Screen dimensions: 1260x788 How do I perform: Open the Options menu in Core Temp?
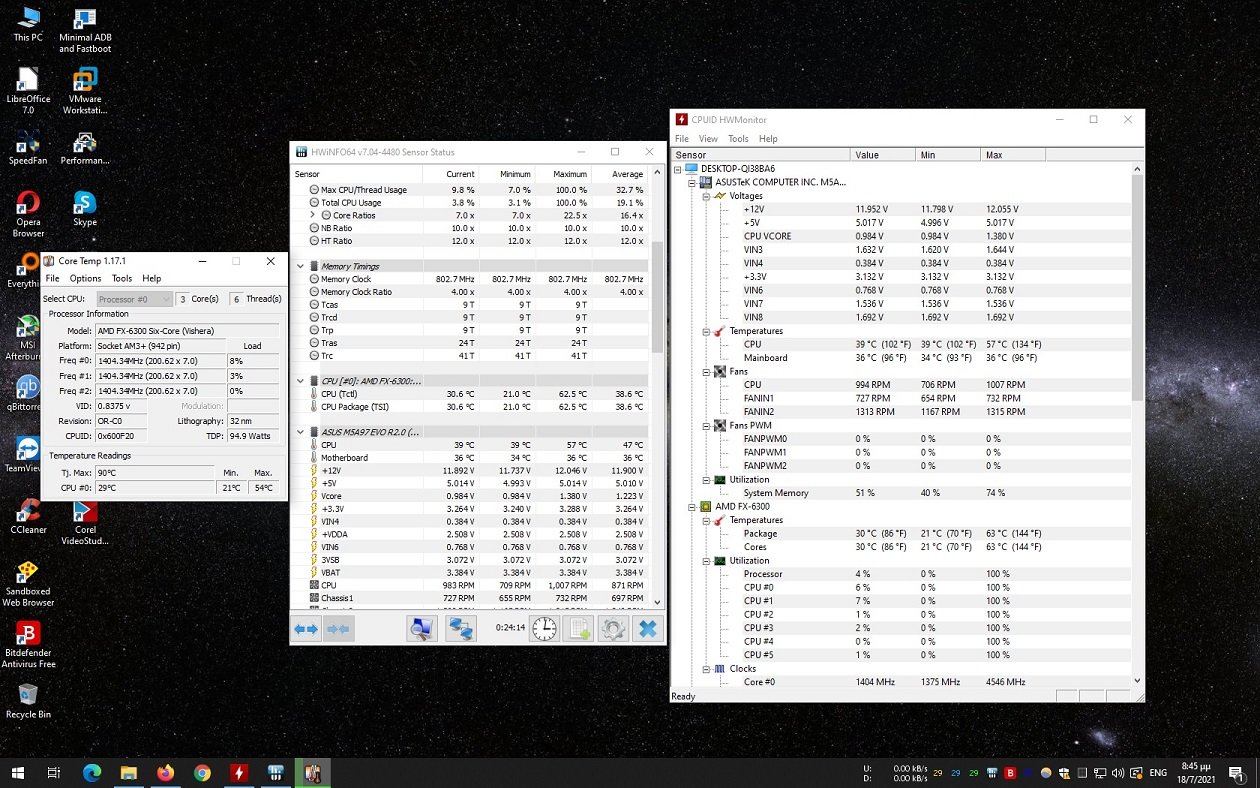[x=85, y=279]
